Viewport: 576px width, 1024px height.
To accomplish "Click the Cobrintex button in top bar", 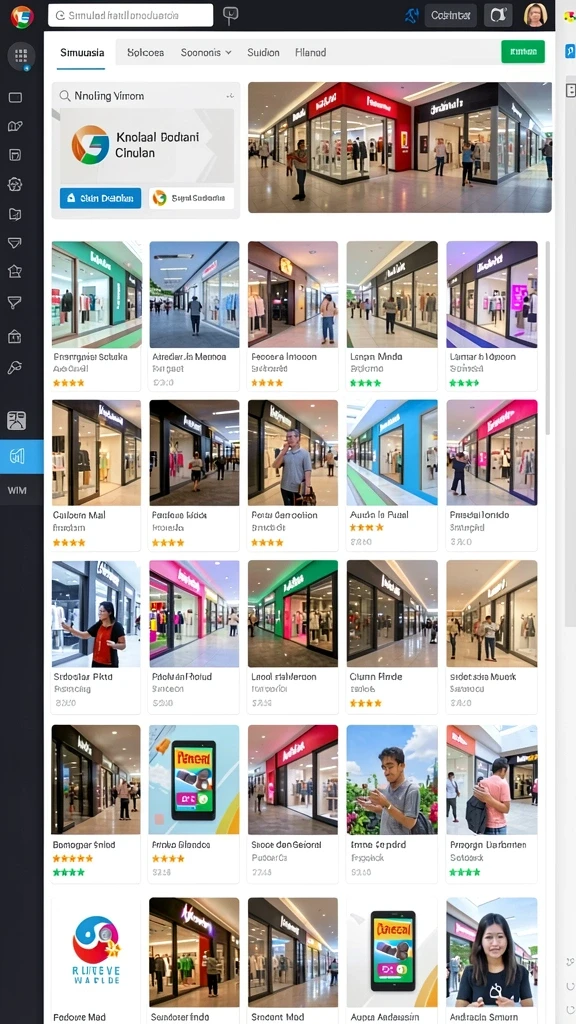I will (x=451, y=15).
